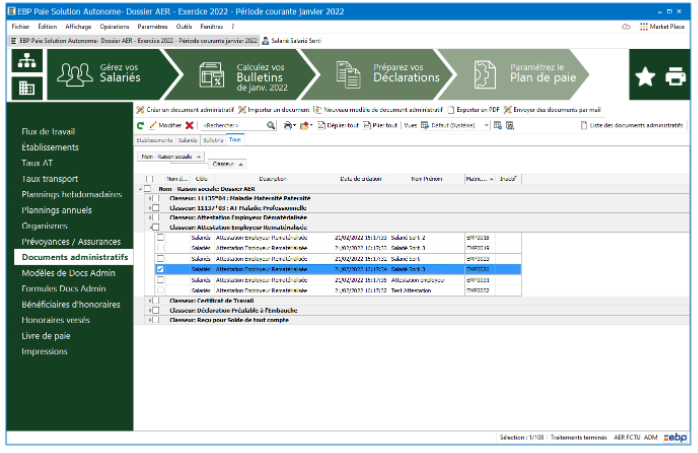Image resolution: width=698 pixels, height=453 pixels.
Task: Click the grid view settings icon after Vues
Action: point(498,125)
